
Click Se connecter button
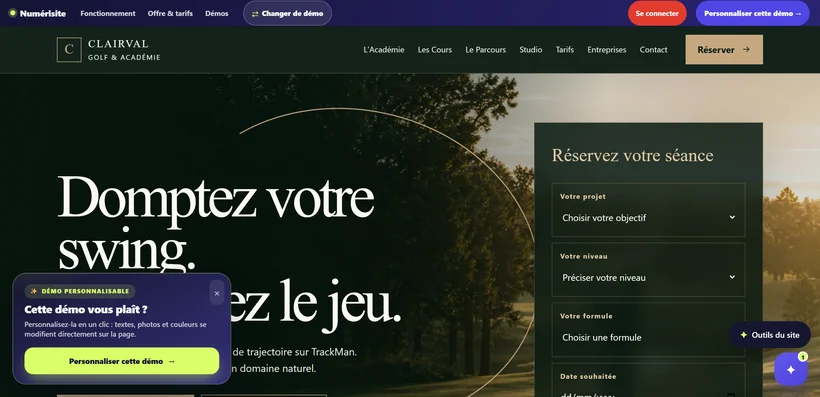(657, 14)
